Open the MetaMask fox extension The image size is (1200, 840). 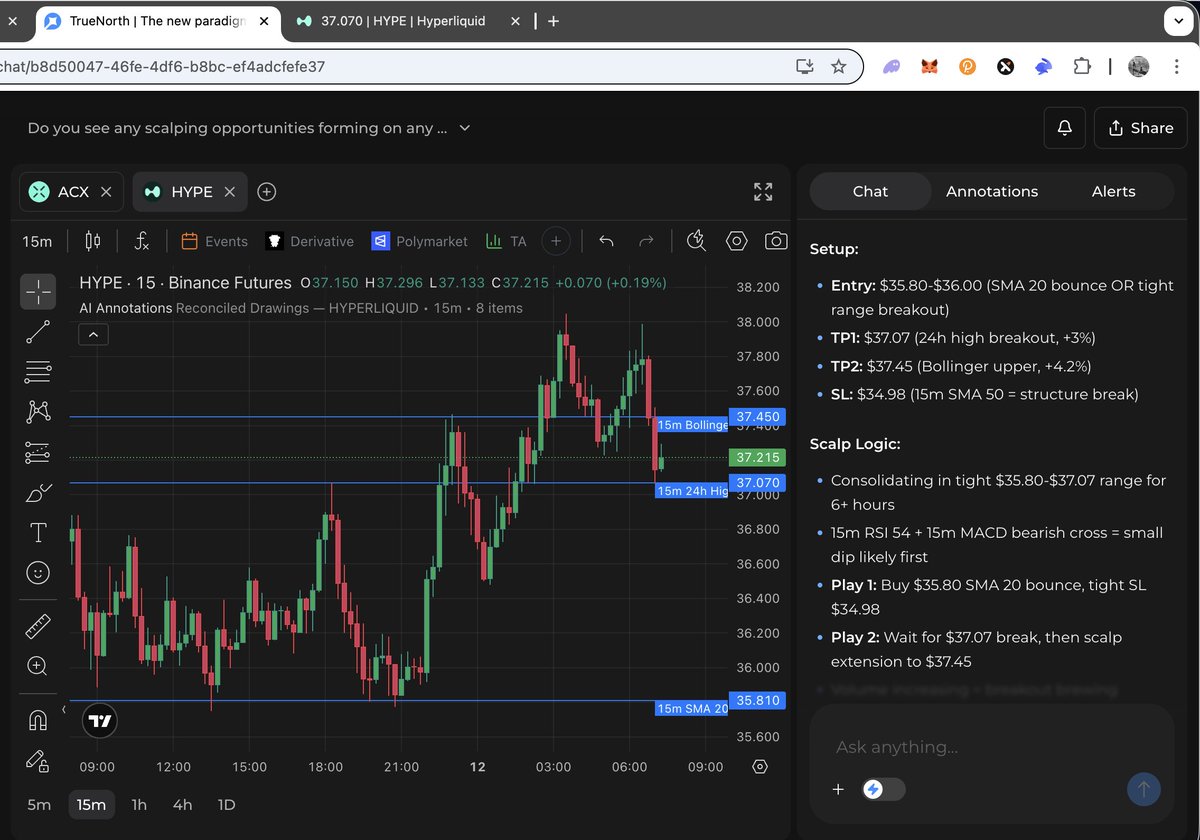pos(930,66)
